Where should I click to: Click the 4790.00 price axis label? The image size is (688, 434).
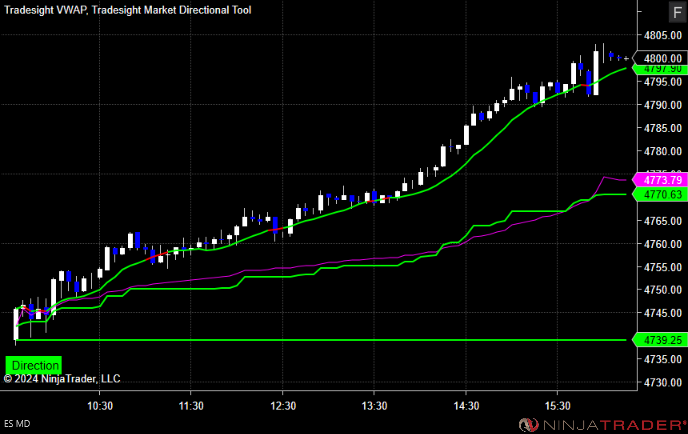click(663, 105)
